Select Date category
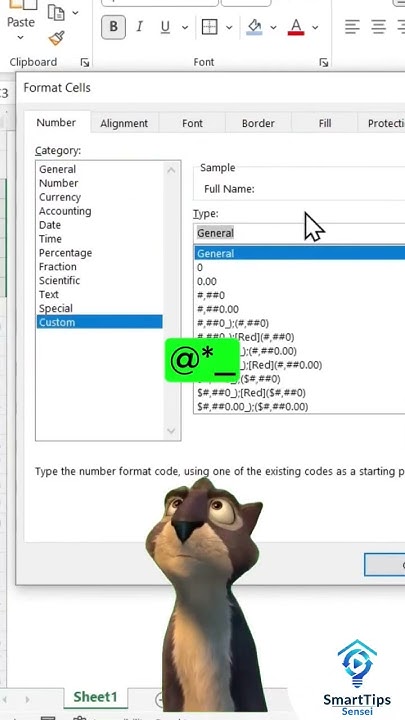The width and height of the screenshot is (405, 720). 99,225
